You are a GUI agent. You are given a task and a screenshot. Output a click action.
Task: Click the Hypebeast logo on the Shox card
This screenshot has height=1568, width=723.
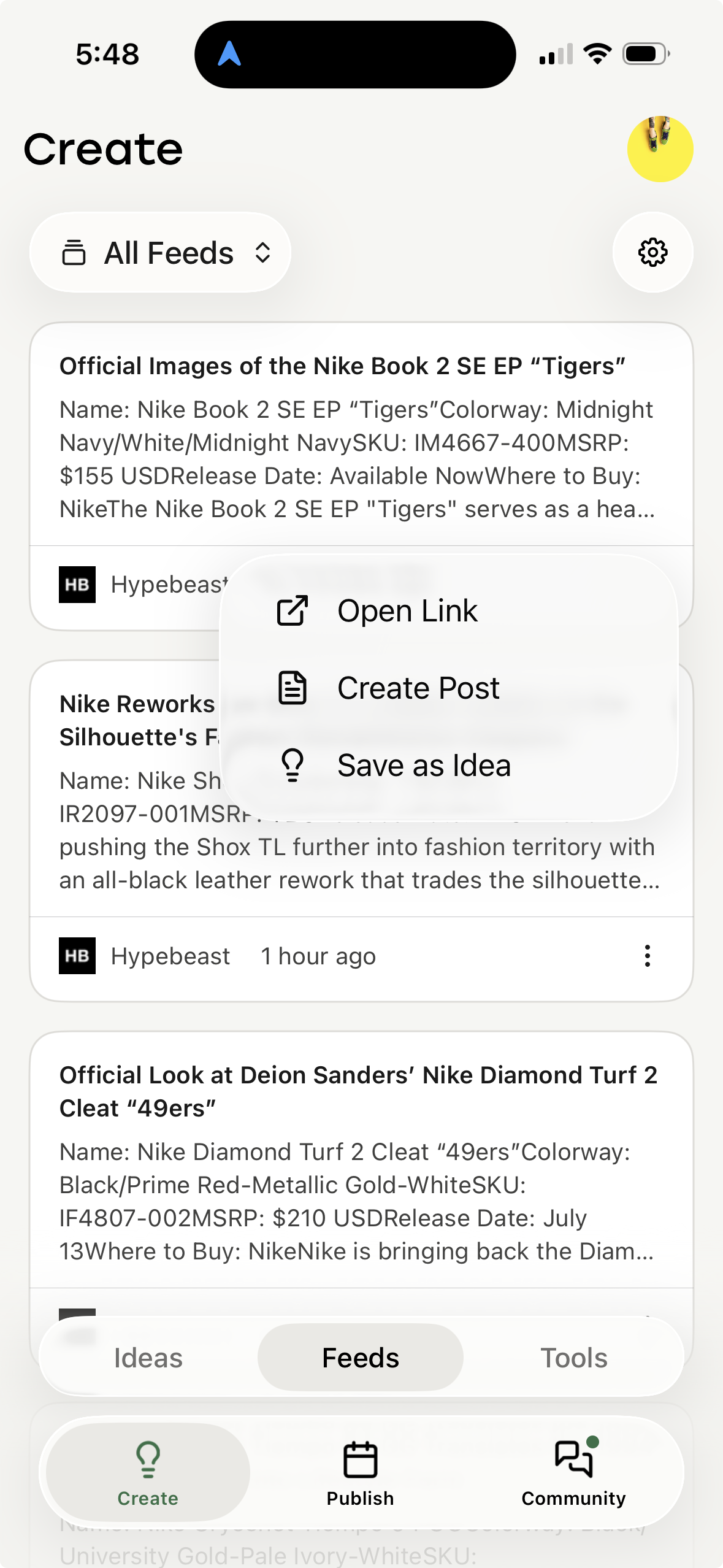(77, 956)
